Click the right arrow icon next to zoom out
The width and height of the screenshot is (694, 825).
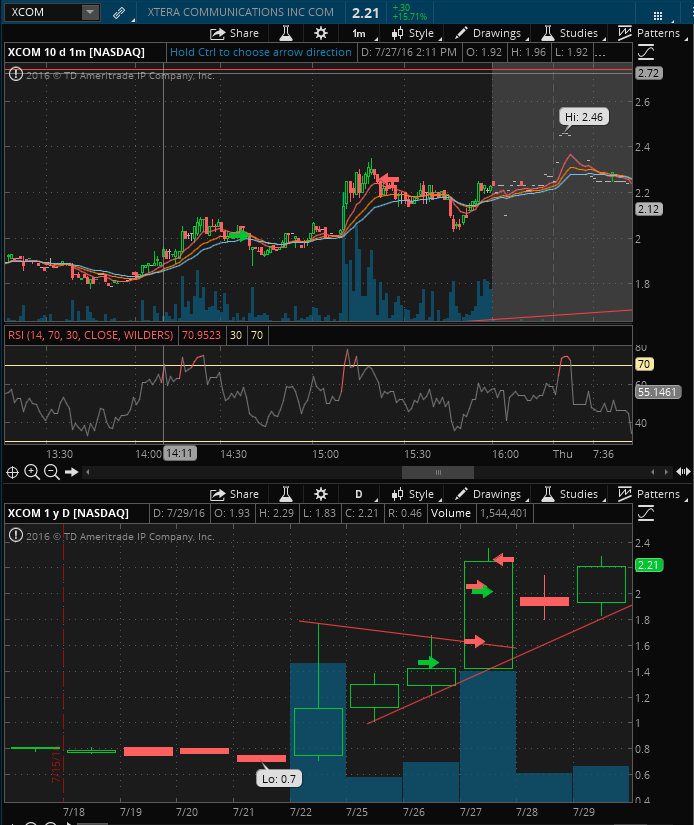click(72, 472)
